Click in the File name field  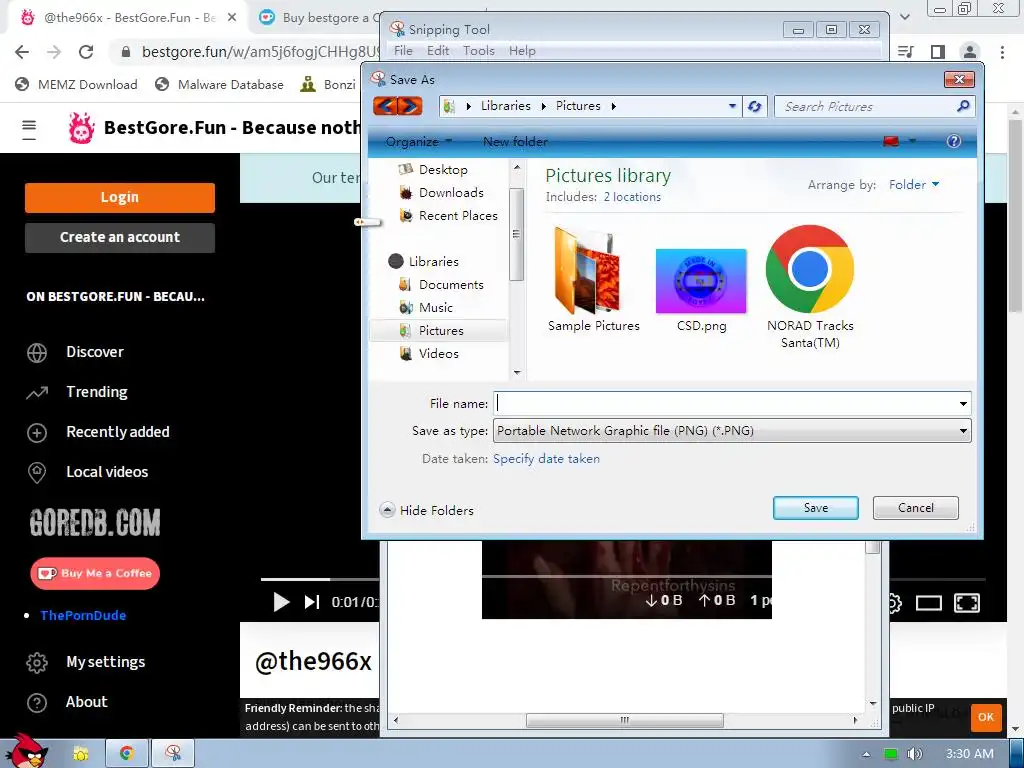pos(725,404)
